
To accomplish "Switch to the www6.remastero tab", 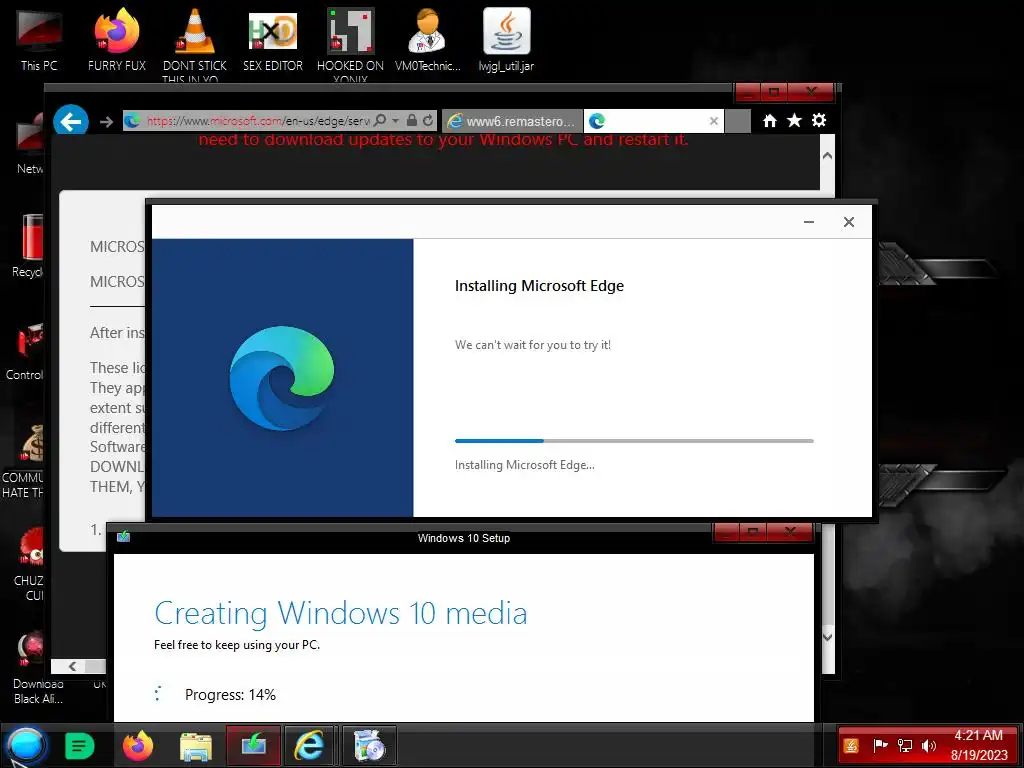I will (512, 121).
